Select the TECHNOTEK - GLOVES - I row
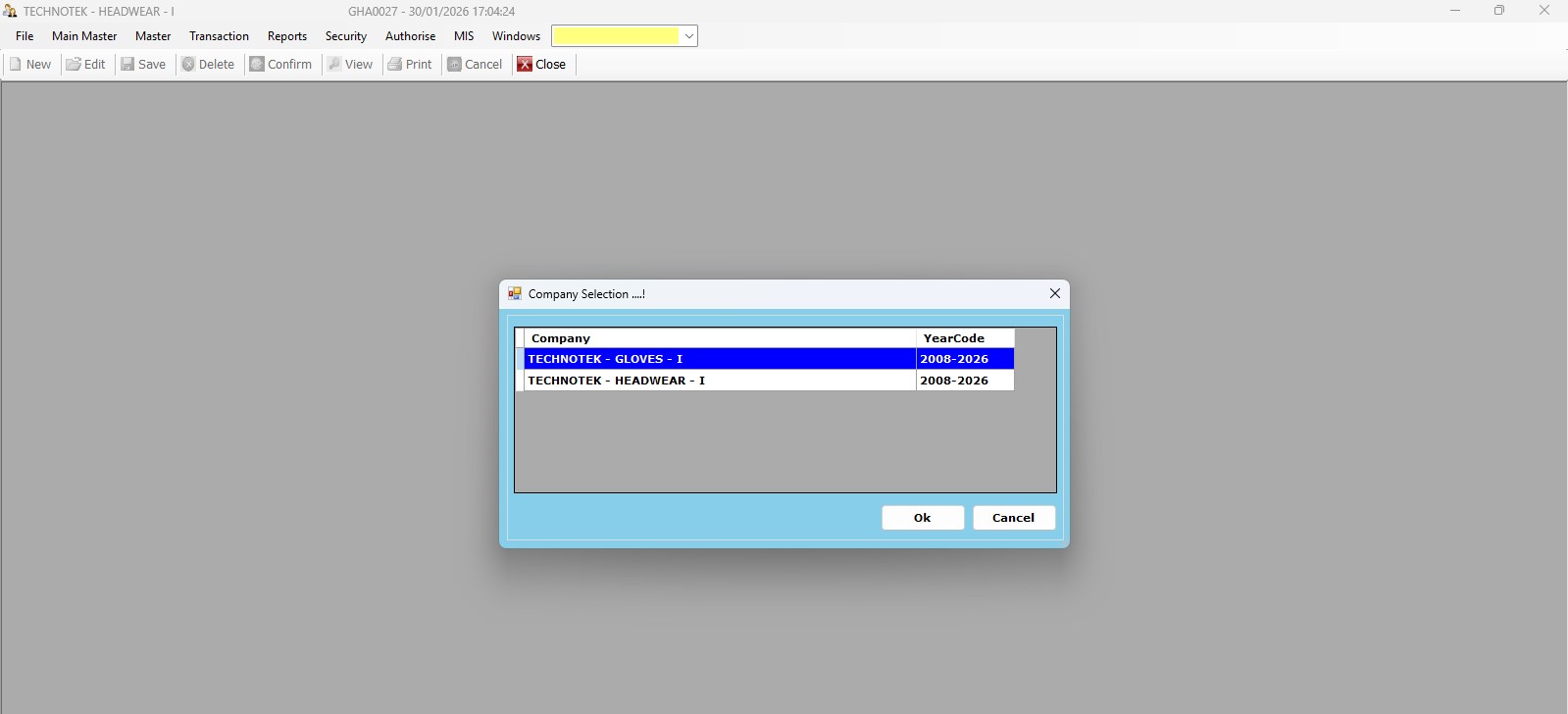Screen dimensions: 1568x714 719,359
